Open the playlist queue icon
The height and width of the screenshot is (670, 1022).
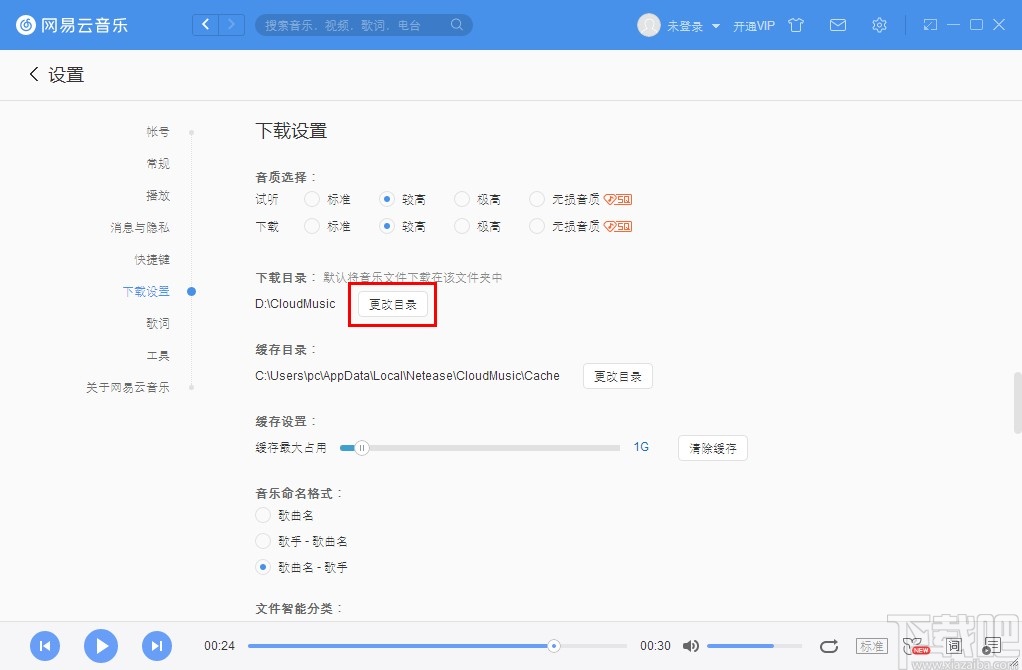pyautogui.click(x=991, y=646)
